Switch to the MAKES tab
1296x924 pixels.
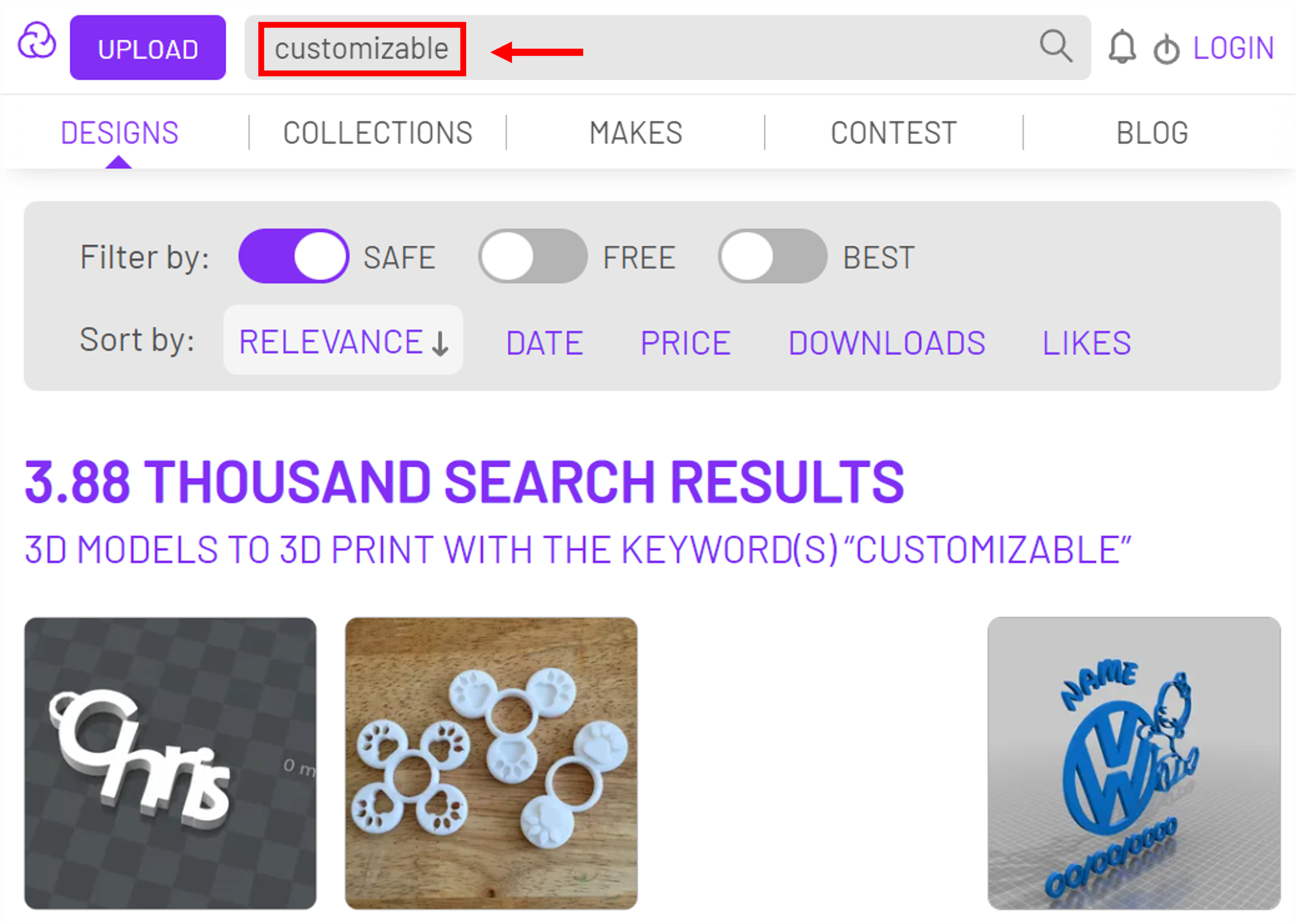click(635, 132)
